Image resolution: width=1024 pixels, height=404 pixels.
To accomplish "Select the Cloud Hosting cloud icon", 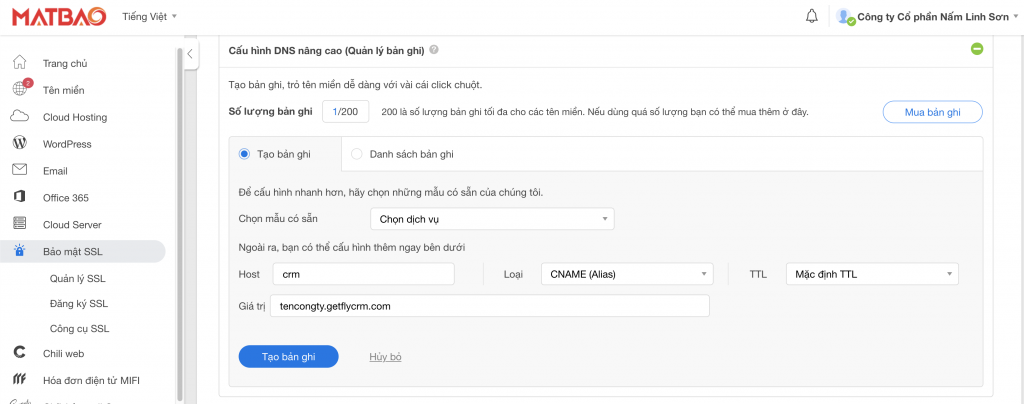I will tap(20, 117).
